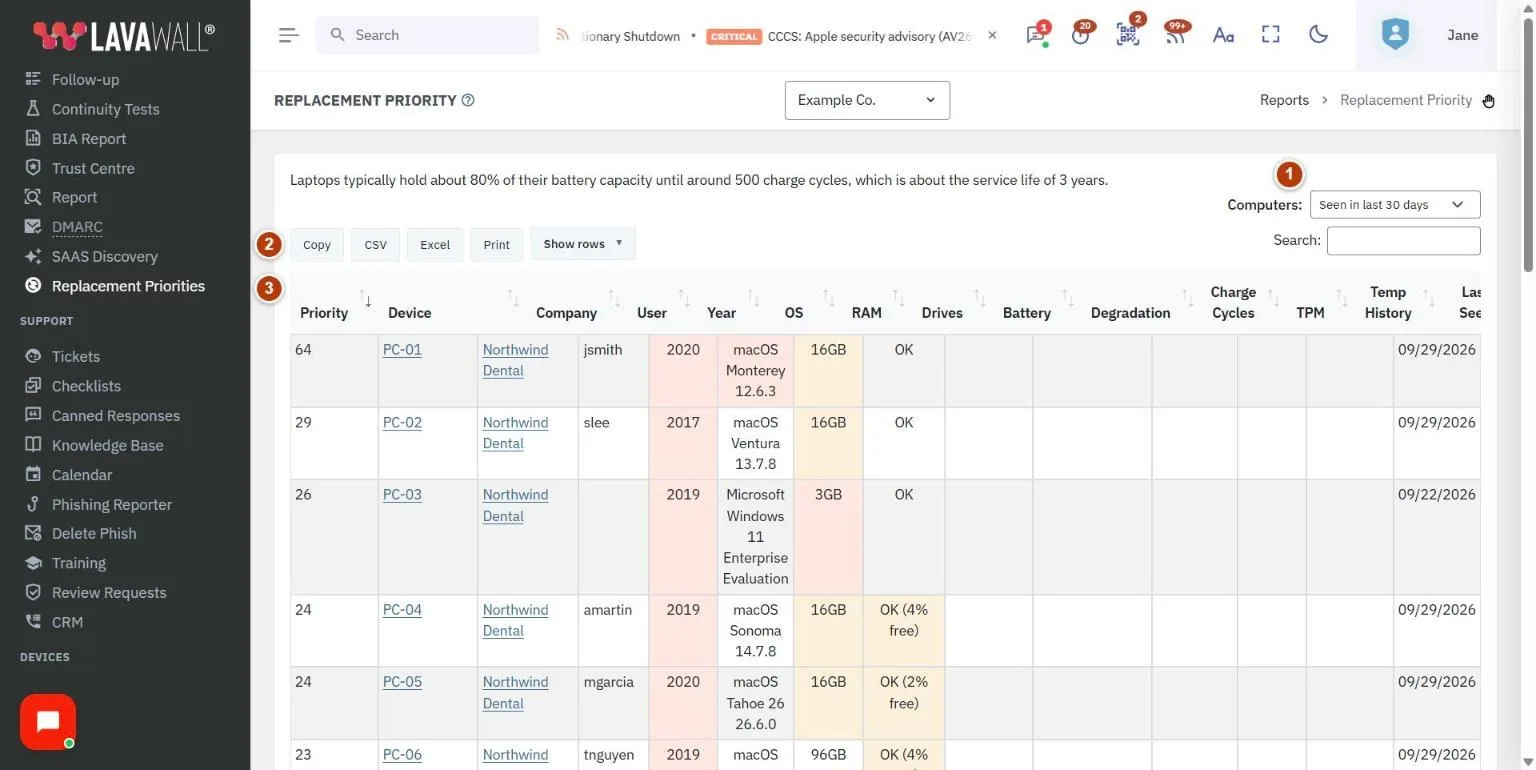Go to Reports breadcrumb
Viewport: 1536px width, 770px height.
tap(1284, 100)
